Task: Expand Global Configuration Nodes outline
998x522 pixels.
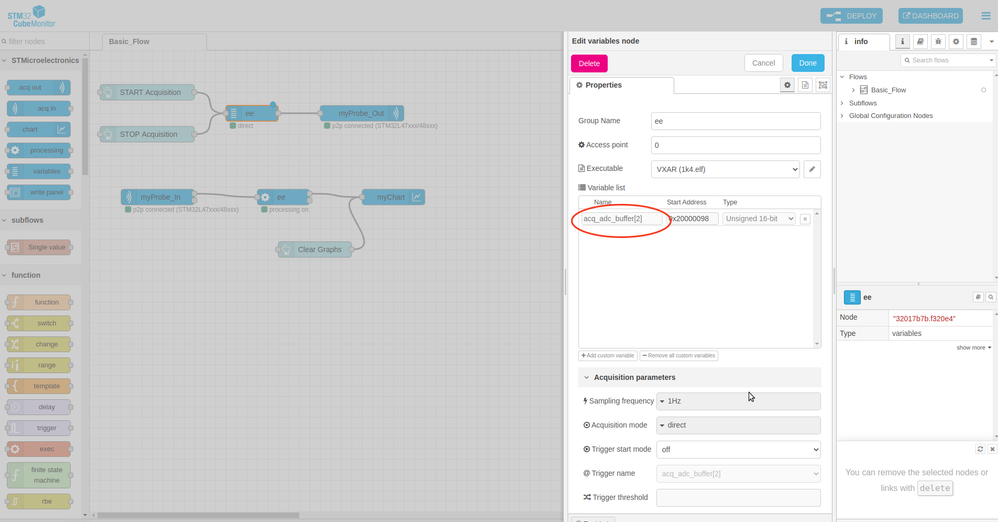Action: click(x=842, y=116)
